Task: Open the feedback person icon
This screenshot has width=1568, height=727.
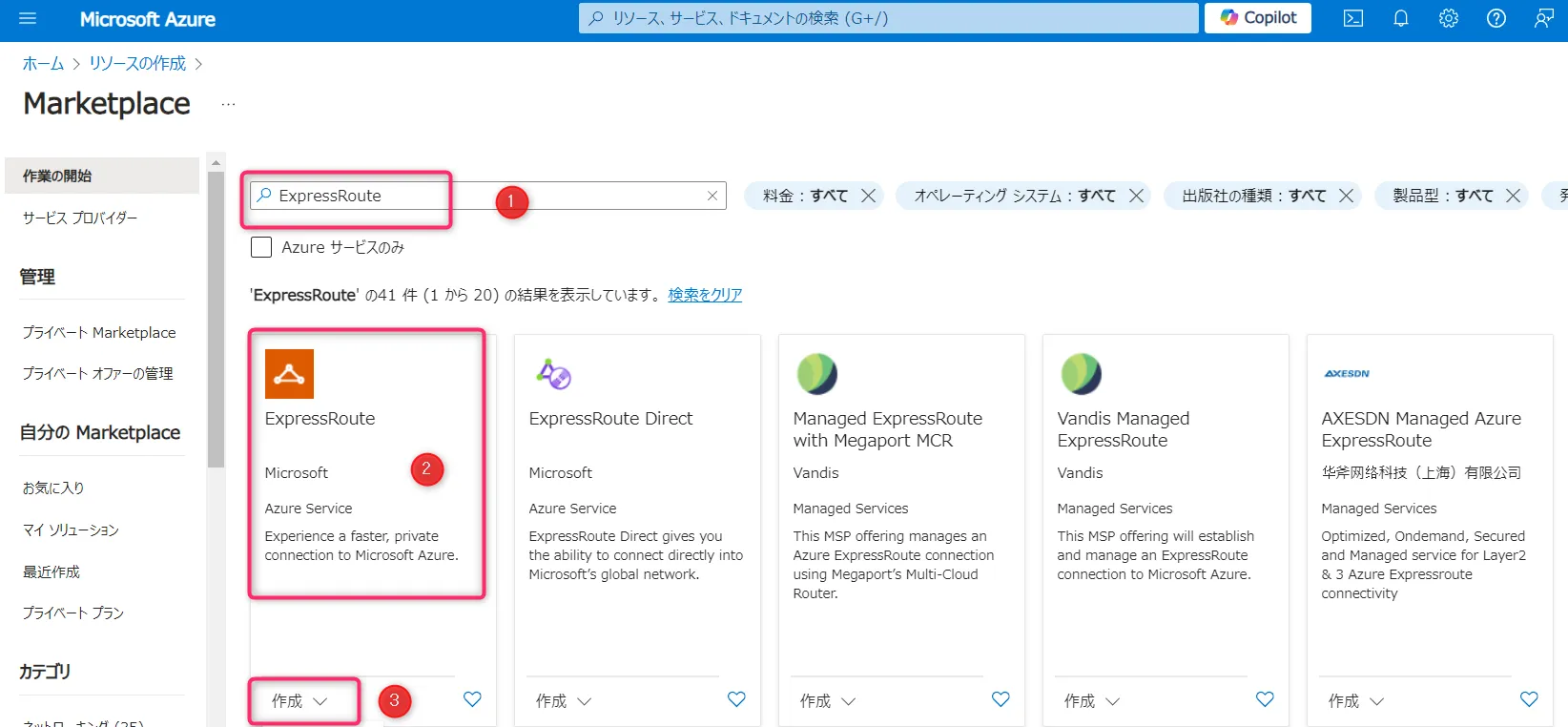Action: point(1544,18)
